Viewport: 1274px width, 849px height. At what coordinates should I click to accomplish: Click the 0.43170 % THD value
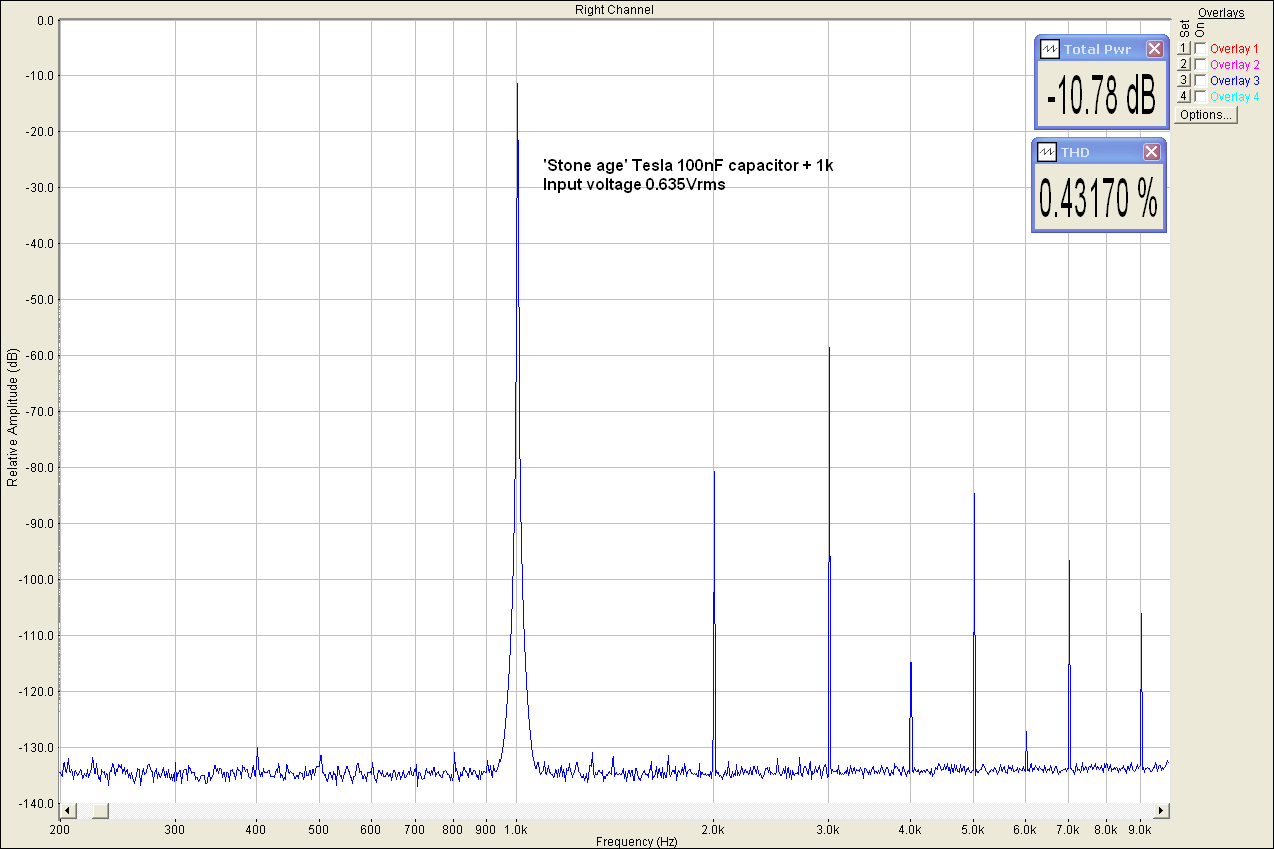click(1098, 198)
